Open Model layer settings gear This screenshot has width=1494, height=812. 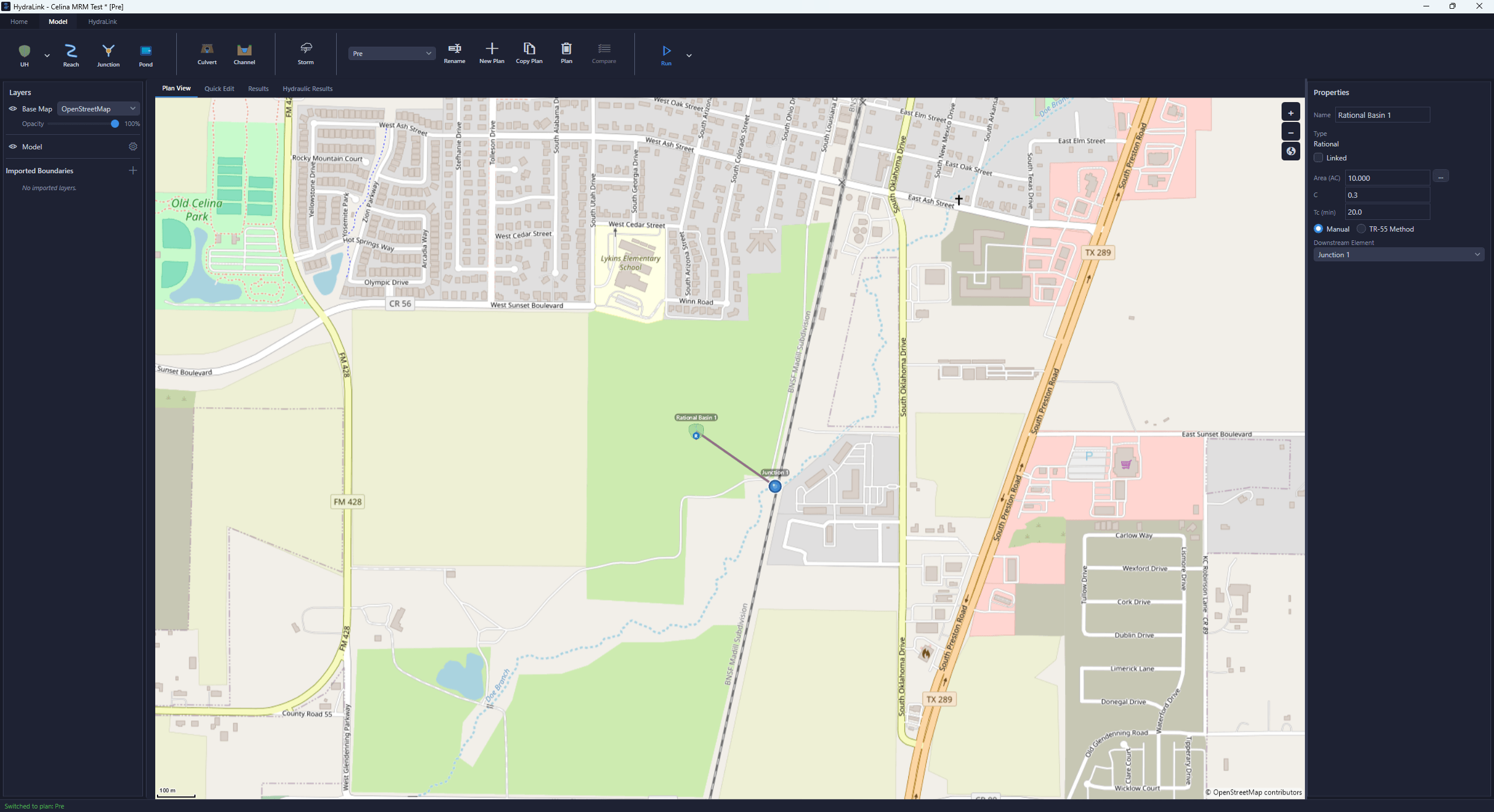pyautogui.click(x=133, y=146)
